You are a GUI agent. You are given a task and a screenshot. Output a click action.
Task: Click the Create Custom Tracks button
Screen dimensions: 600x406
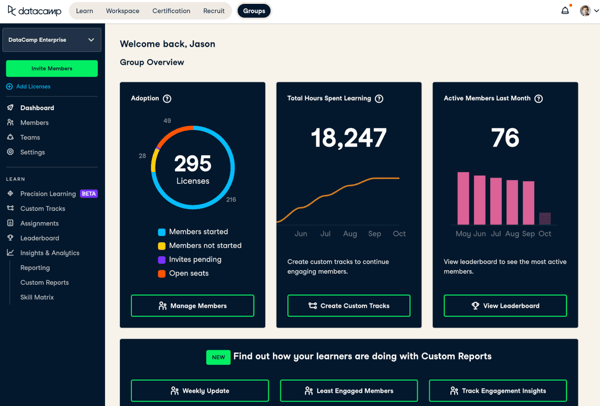349,306
